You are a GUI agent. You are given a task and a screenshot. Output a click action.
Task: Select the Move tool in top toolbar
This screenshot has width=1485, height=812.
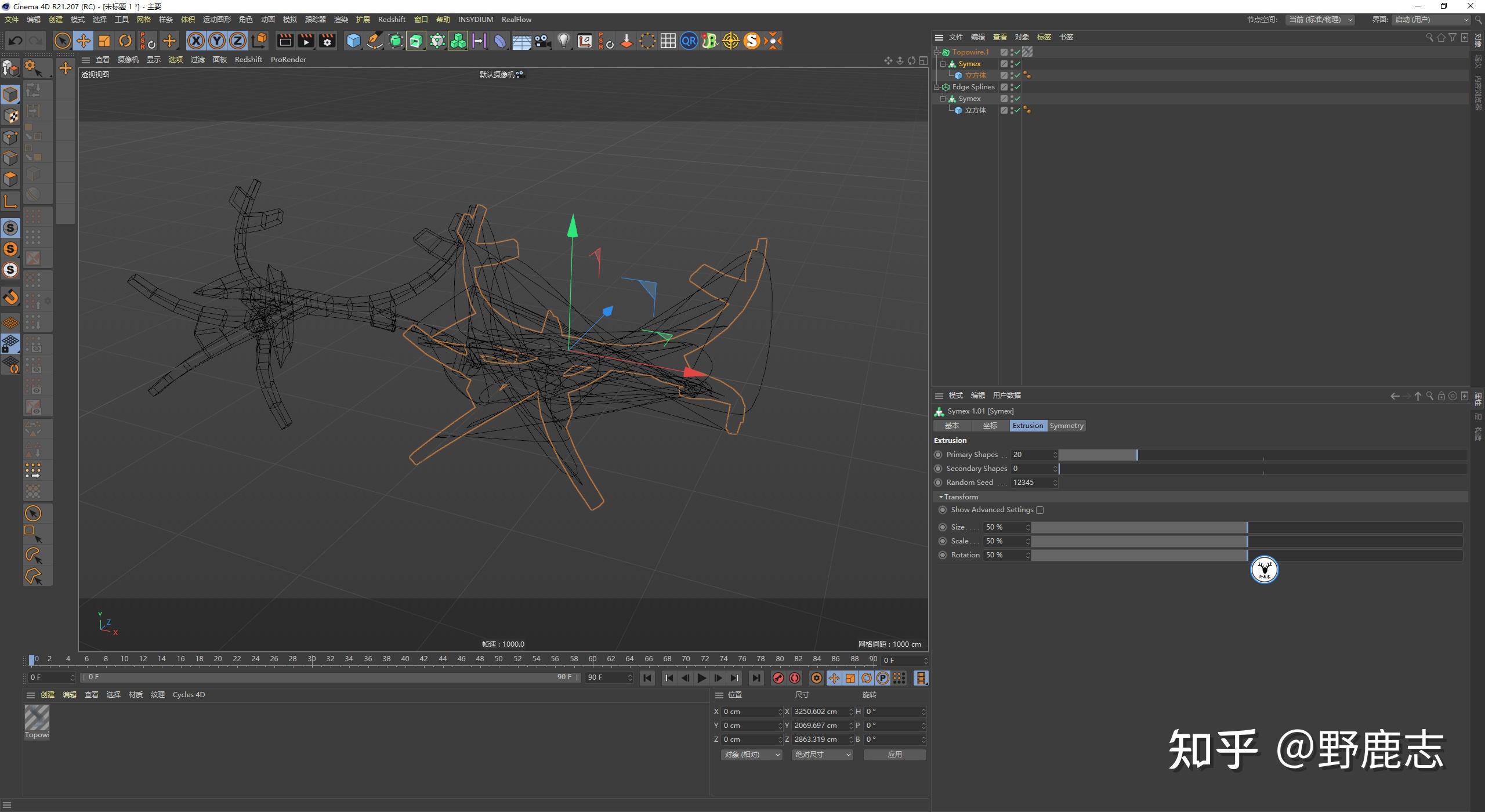click(84, 41)
